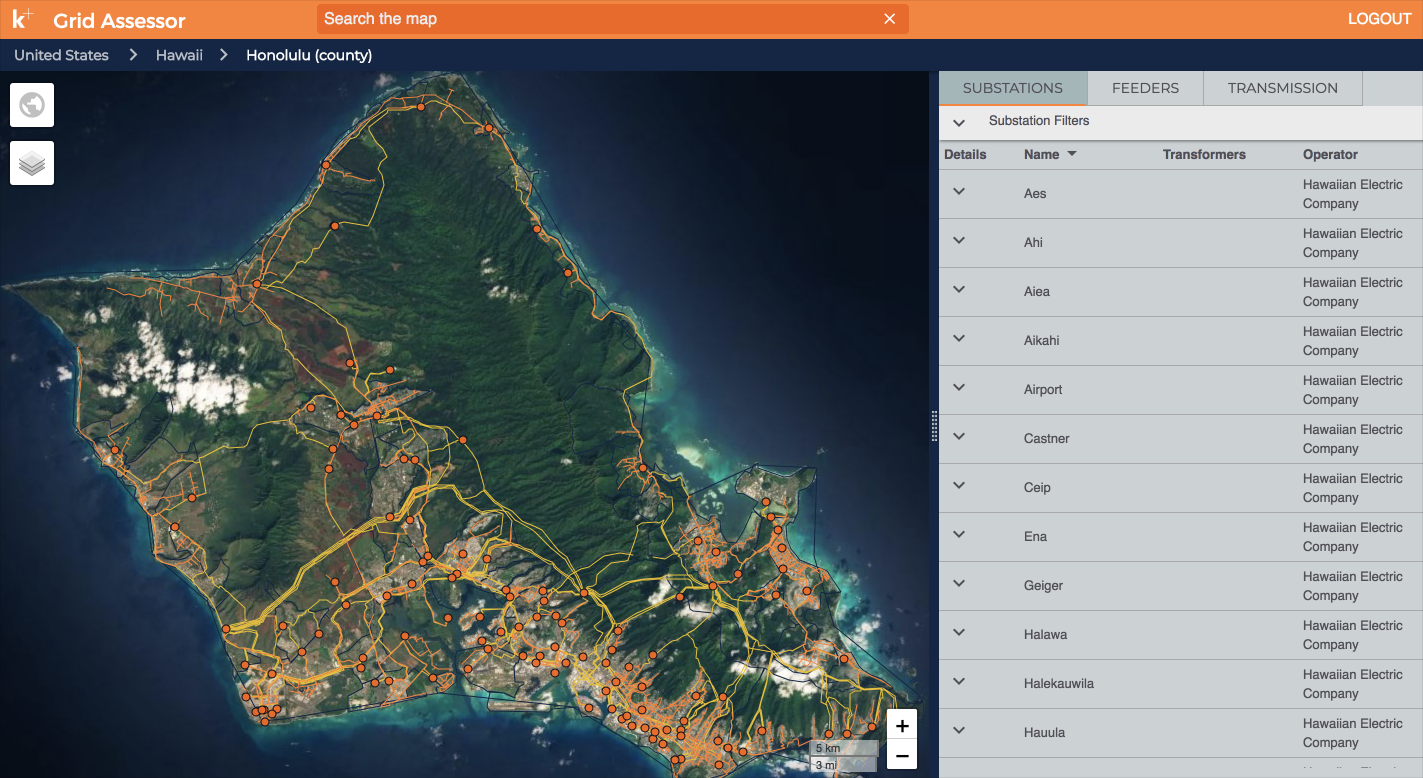Expand details for the Halekauwila substation

click(959, 682)
